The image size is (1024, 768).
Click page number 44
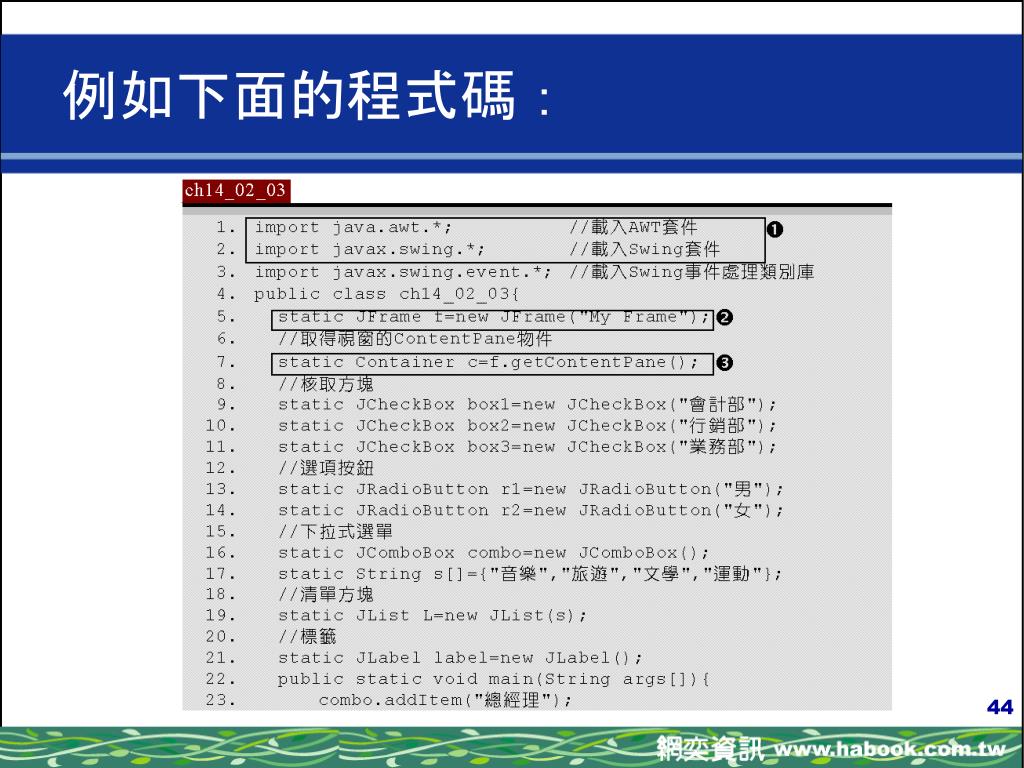pos(1000,707)
